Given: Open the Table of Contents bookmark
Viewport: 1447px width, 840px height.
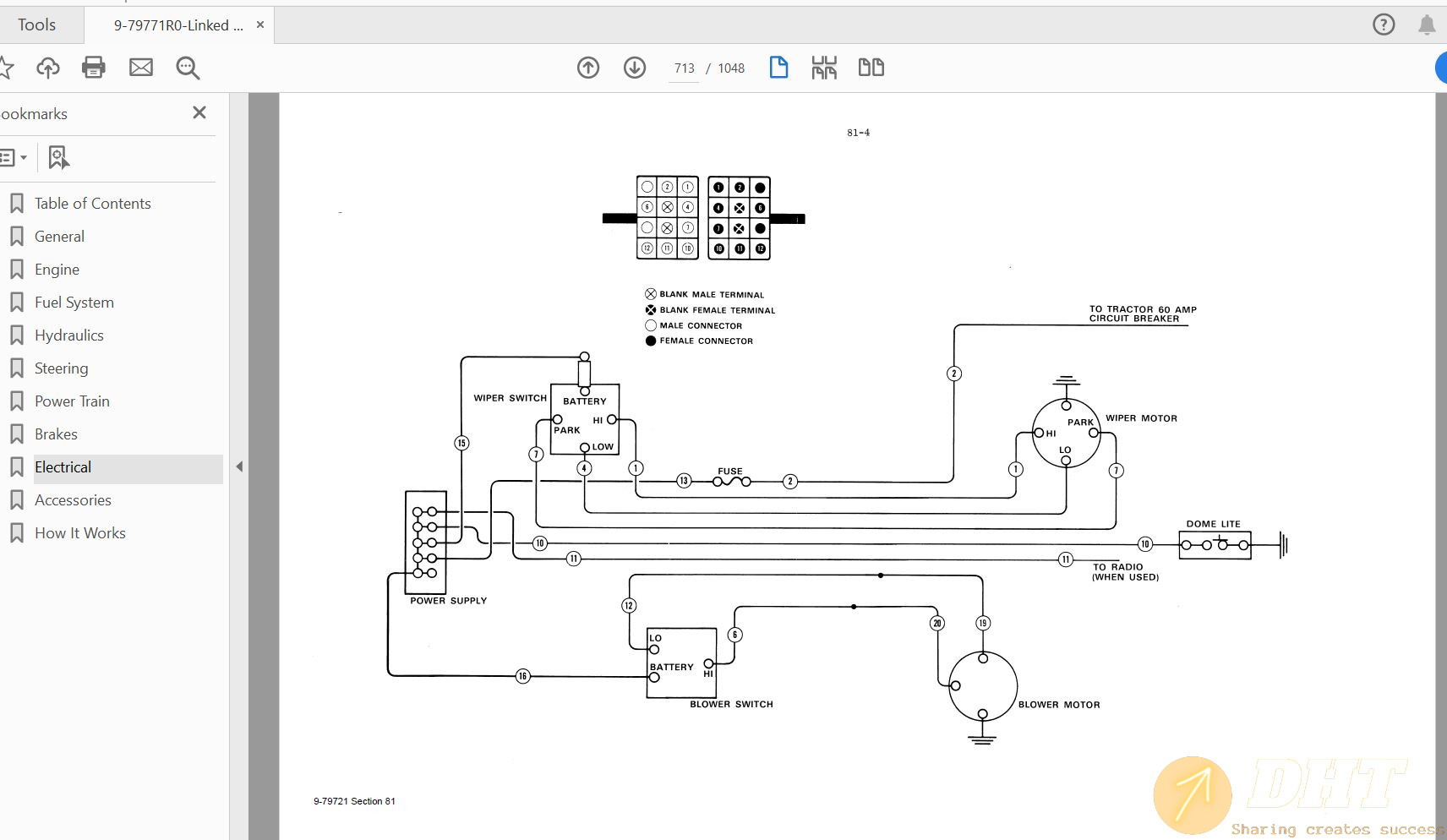Looking at the screenshot, I should point(92,204).
